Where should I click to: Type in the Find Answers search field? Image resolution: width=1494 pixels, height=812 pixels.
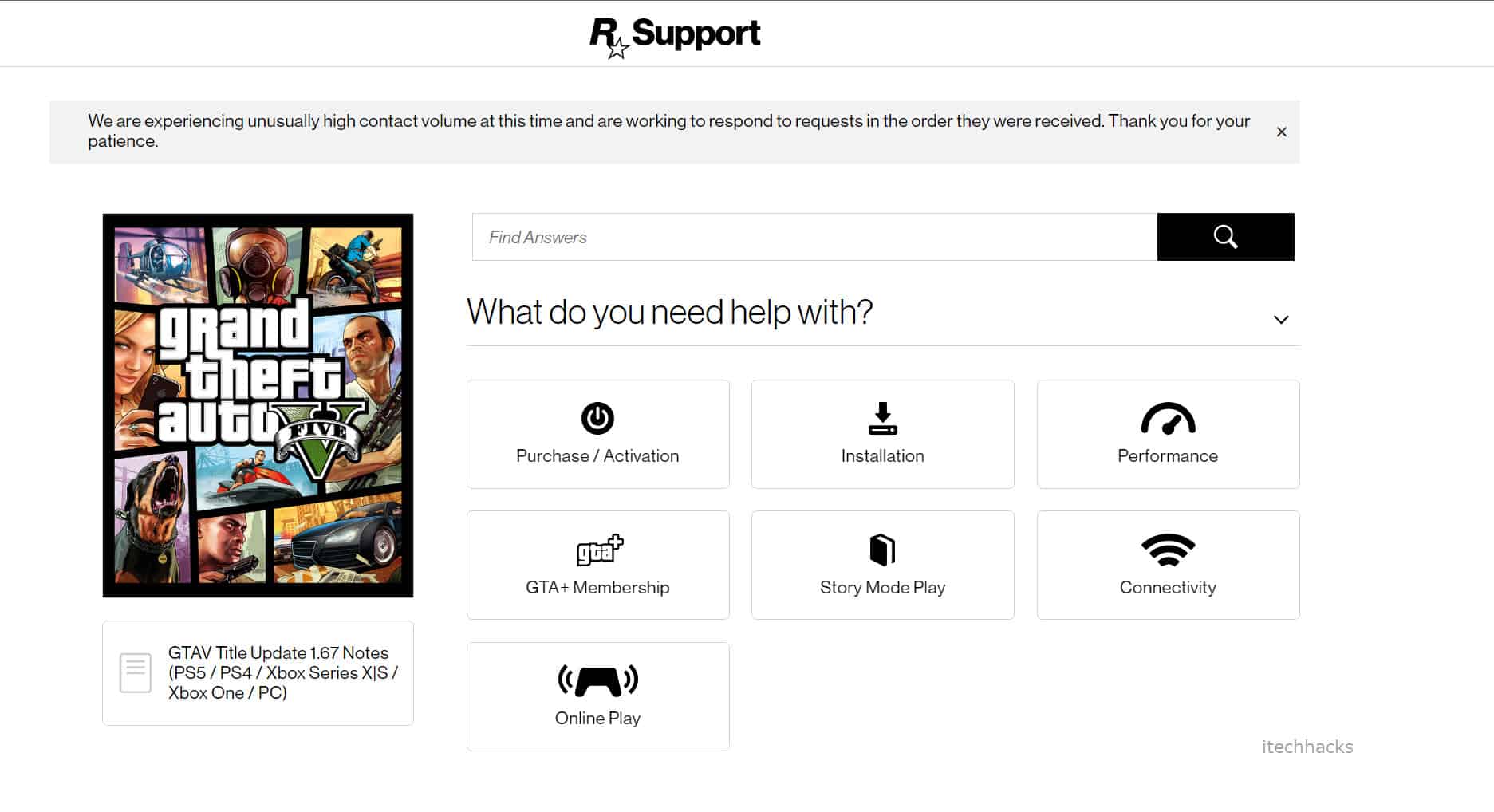pyautogui.click(x=814, y=237)
